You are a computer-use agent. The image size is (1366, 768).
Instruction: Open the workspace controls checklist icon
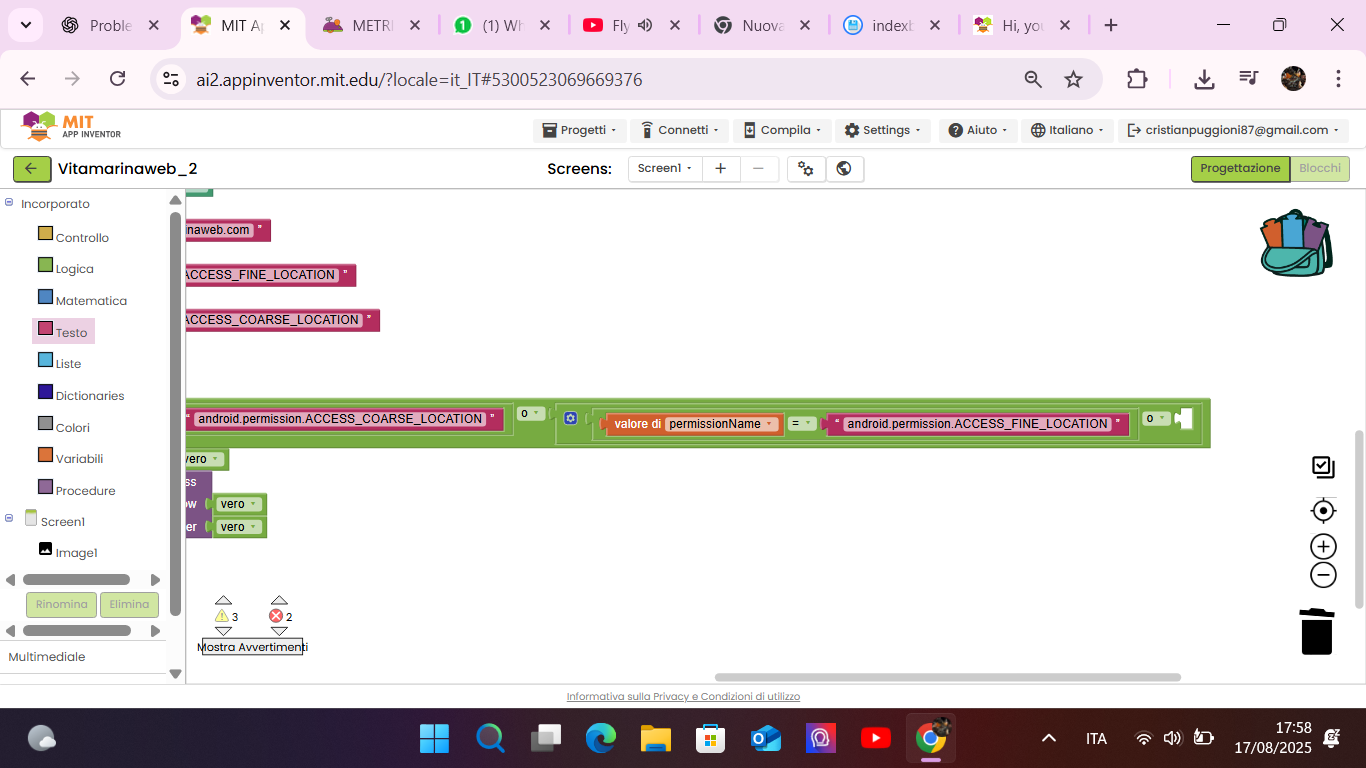tap(1323, 467)
